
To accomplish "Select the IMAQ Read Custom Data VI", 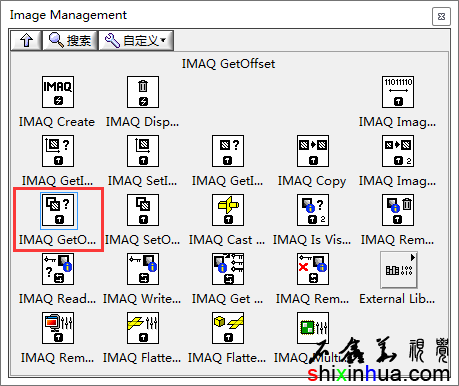I will [58, 269].
